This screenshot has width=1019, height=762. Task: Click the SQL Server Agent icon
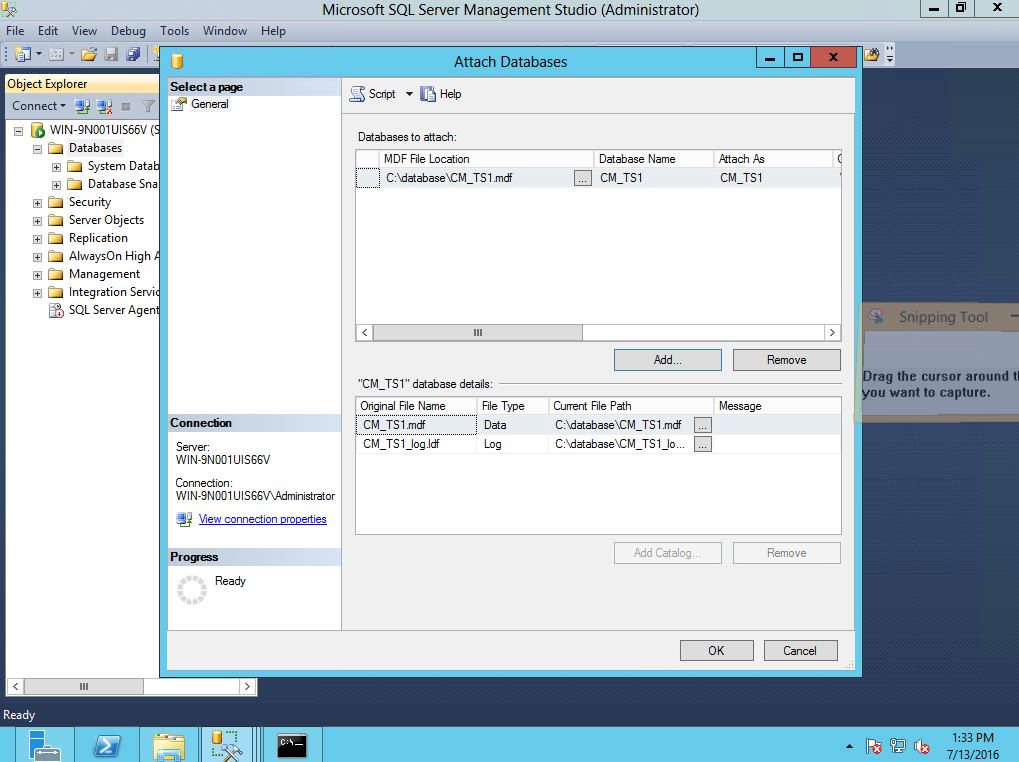coord(56,311)
